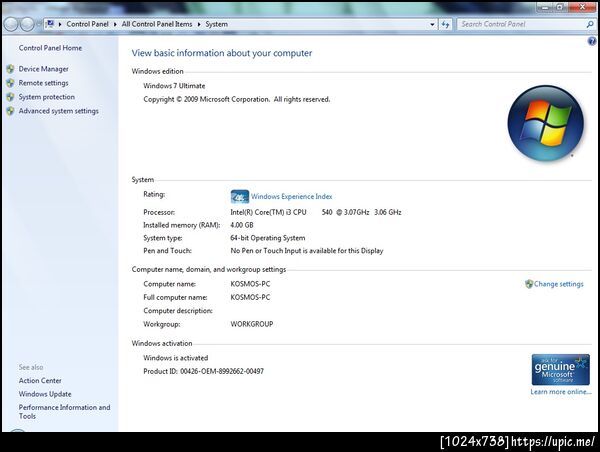Select System breadcrumb segment

coord(217,24)
